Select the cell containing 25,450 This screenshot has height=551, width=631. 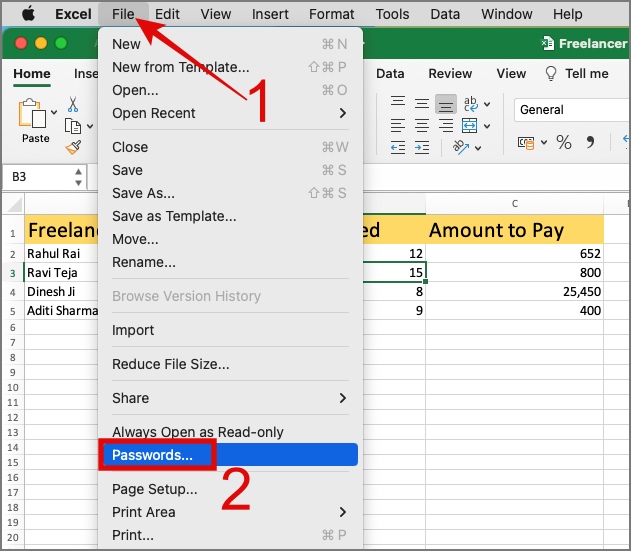point(514,291)
